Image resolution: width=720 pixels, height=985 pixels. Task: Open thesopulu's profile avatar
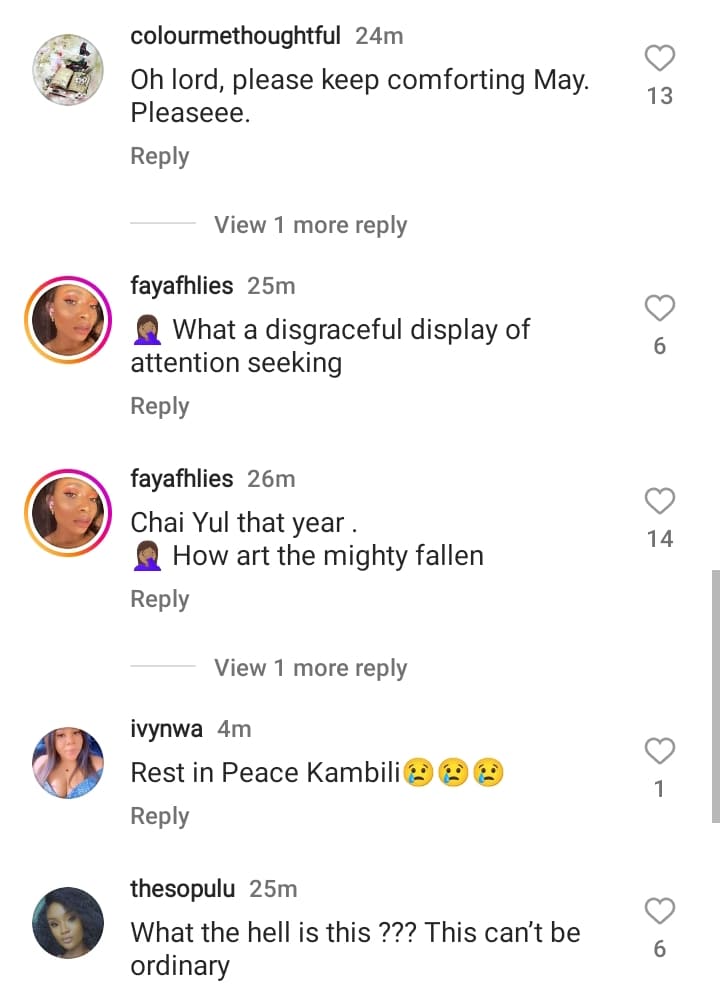click(68, 922)
